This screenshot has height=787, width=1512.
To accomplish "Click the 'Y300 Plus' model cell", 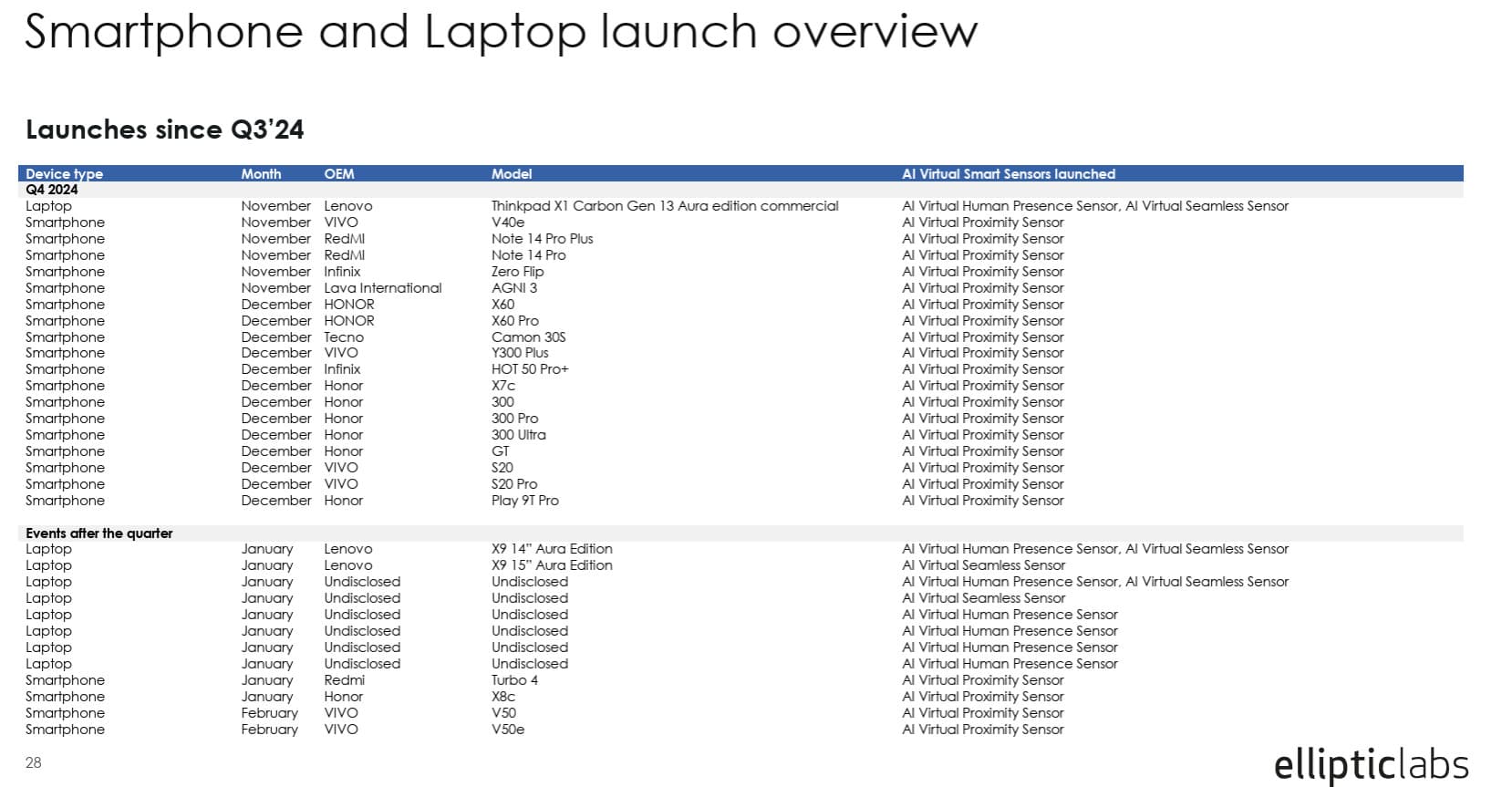I will click(520, 353).
